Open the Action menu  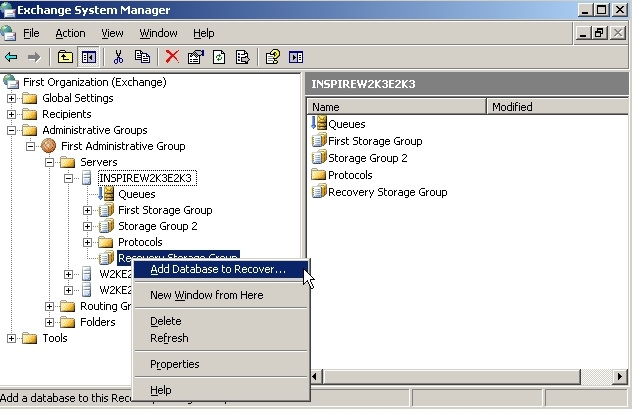70,33
